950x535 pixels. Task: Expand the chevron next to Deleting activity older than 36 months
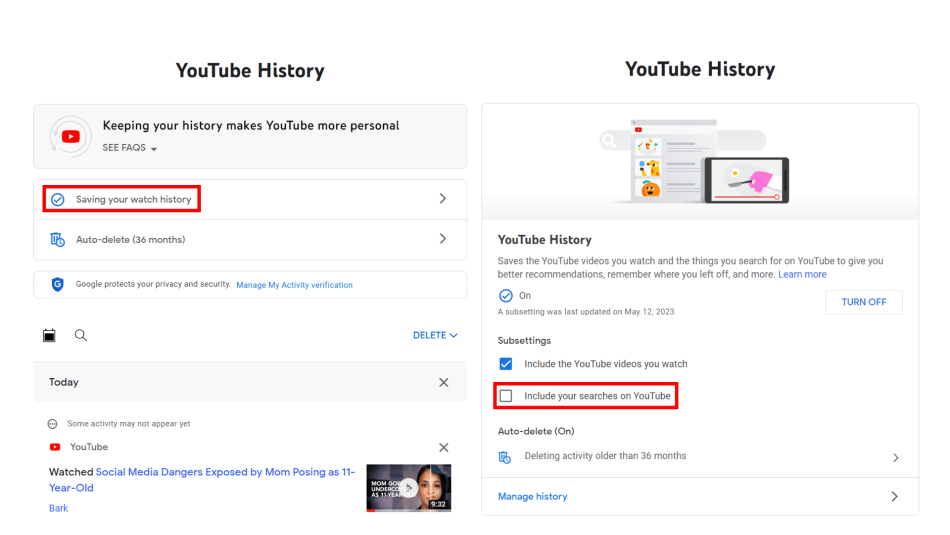(x=895, y=458)
